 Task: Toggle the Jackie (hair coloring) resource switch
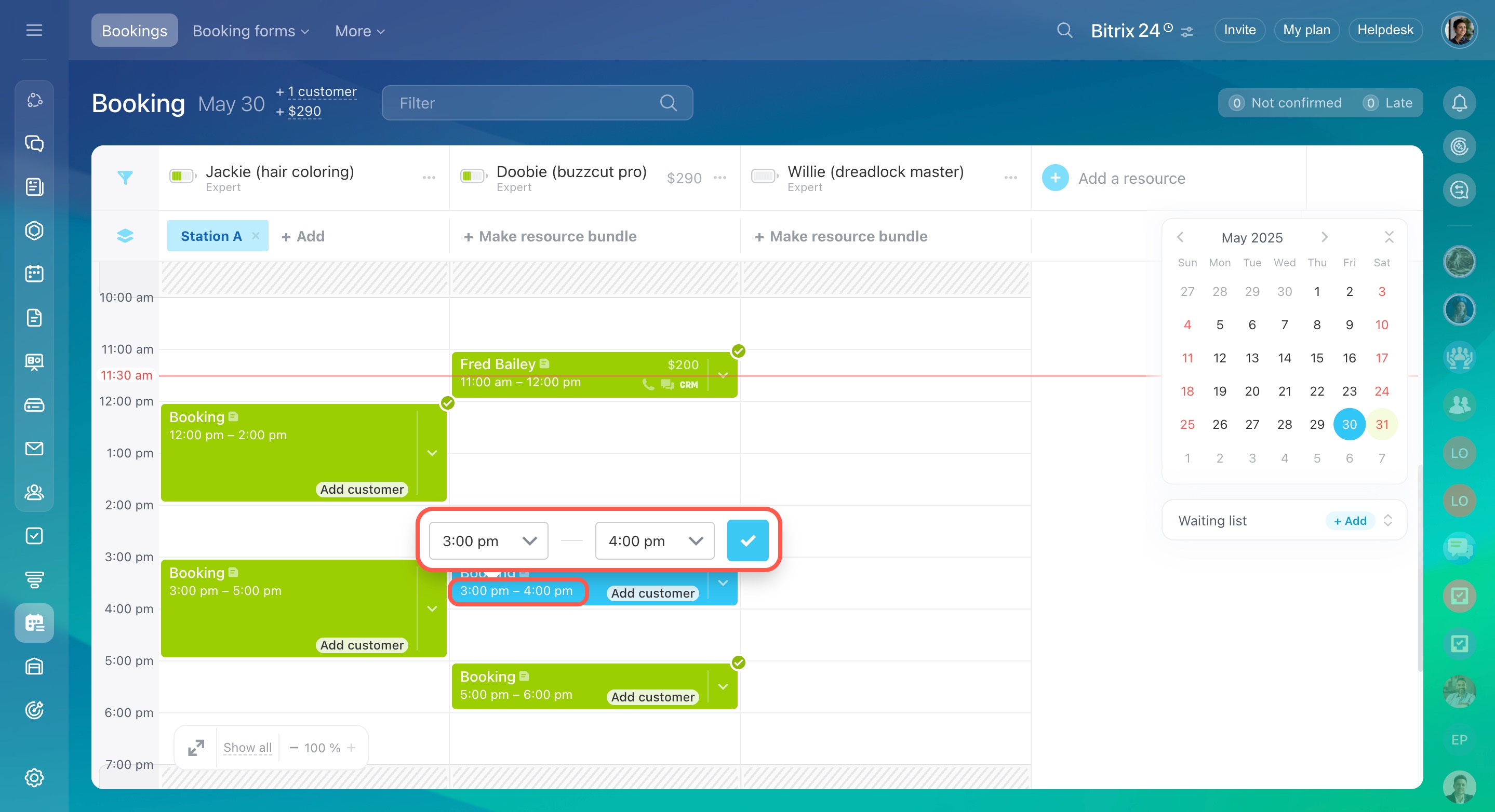pos(182,177)
